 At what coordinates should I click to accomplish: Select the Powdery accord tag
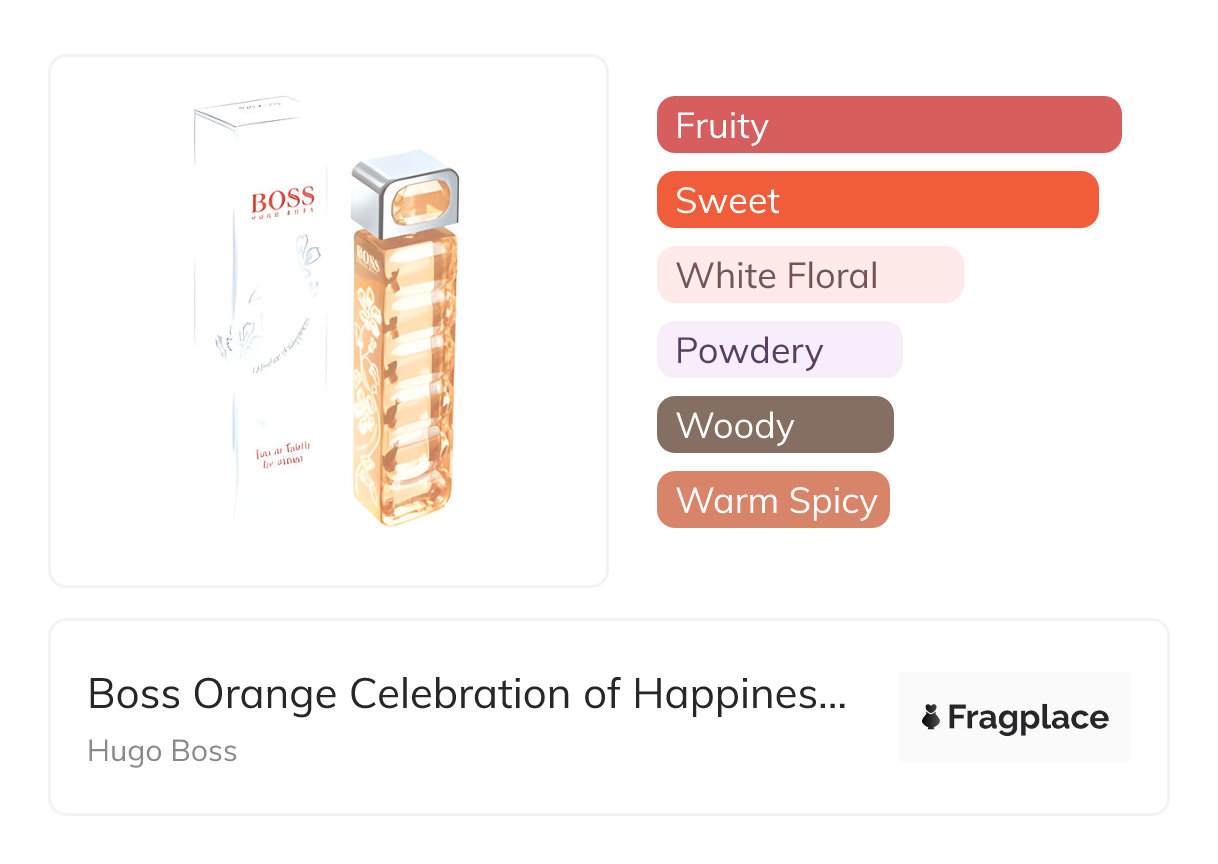(x=779, y=350)
